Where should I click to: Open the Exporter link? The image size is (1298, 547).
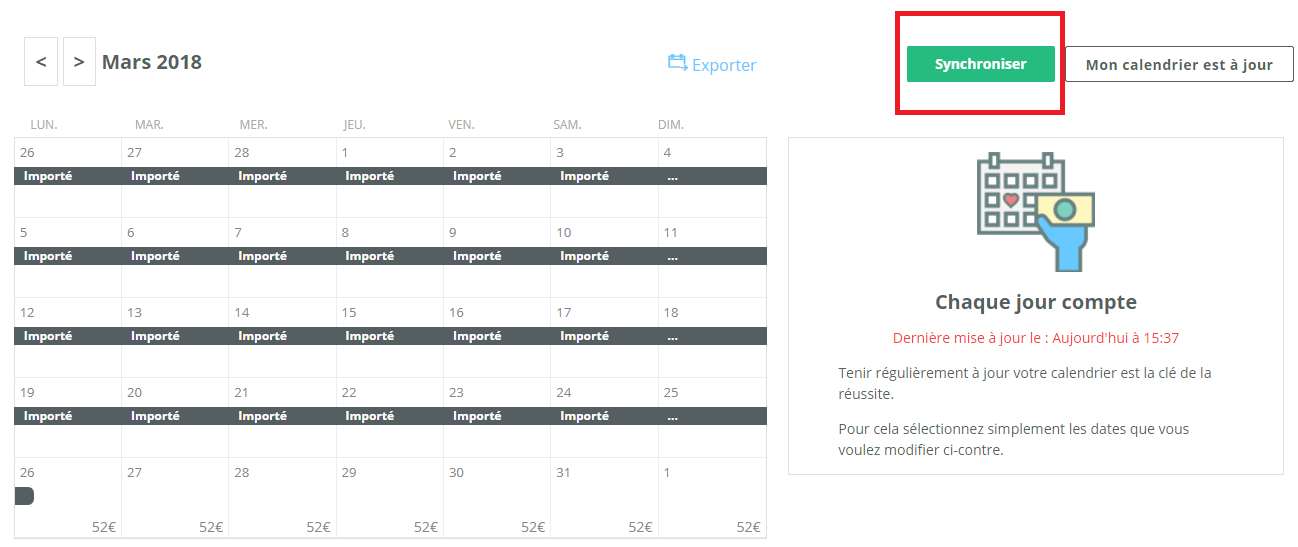tap(724, 65)
